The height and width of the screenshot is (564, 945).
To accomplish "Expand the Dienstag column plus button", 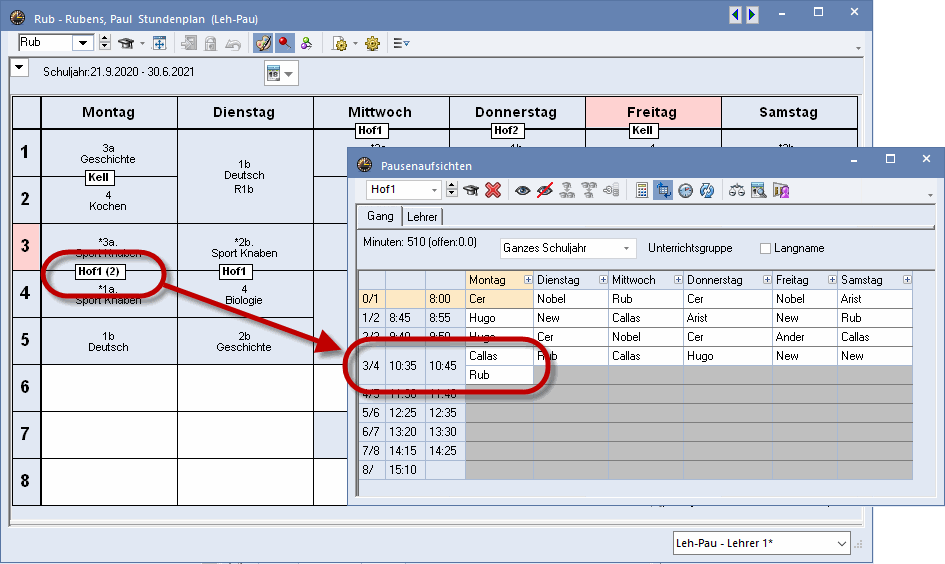I will [603, 280].
